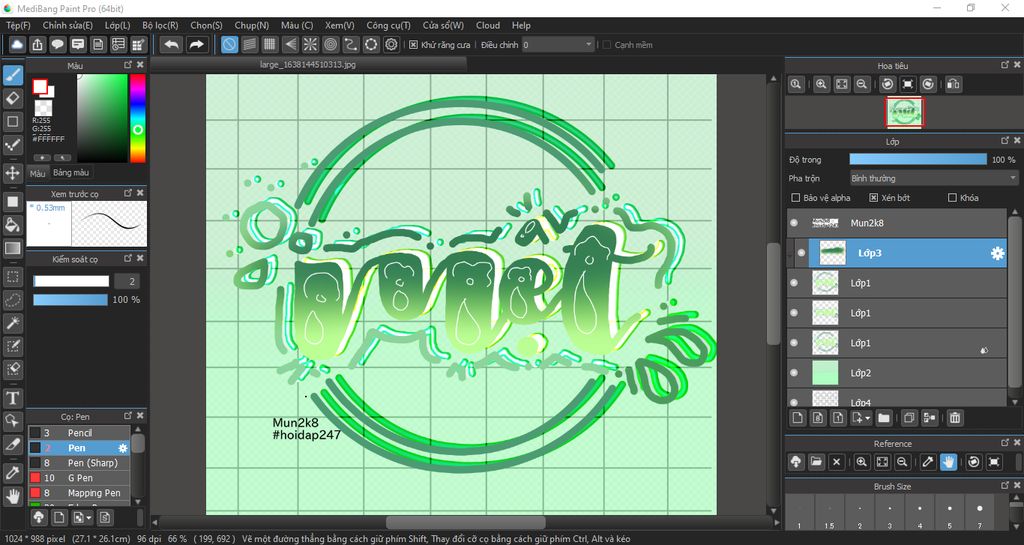Toggle Xén bớt checkbox

coord(874,198)
